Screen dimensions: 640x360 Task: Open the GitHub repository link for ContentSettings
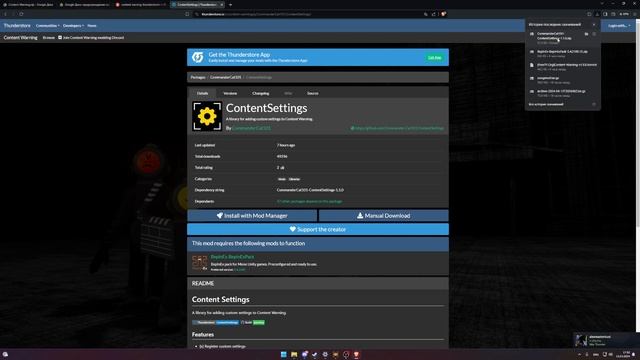[397, 128]
